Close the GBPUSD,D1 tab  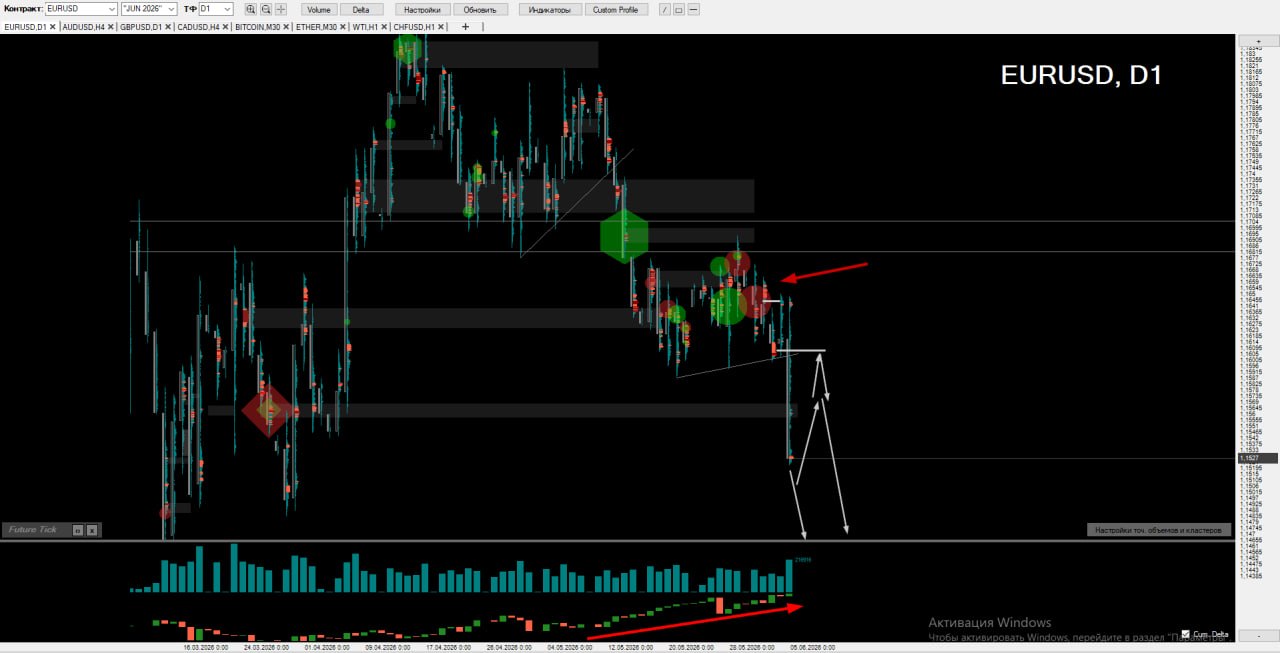tap(169, 27)
